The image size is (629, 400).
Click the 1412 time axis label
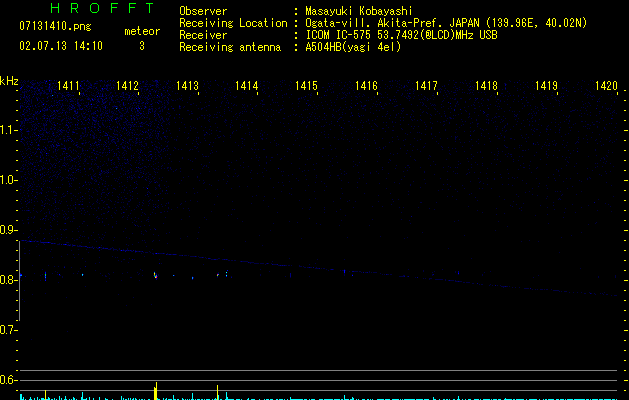127,86
